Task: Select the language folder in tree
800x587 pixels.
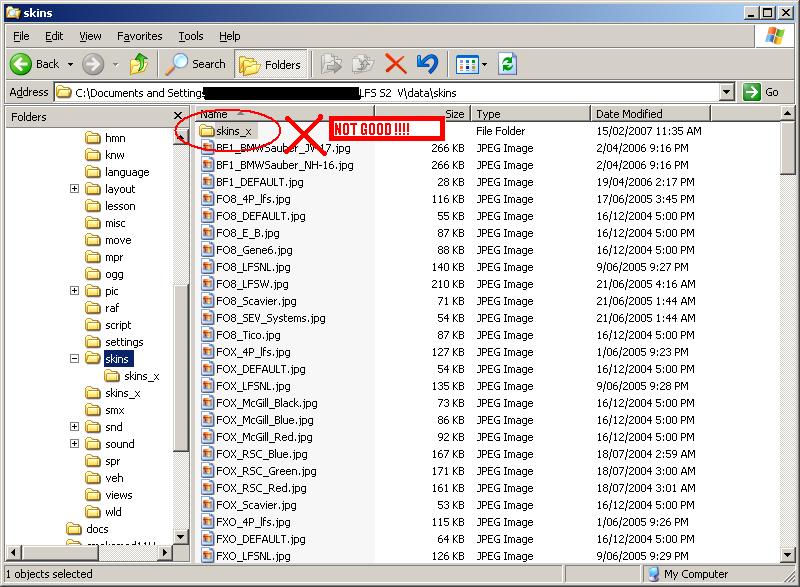Action: [x=127, y=172]
